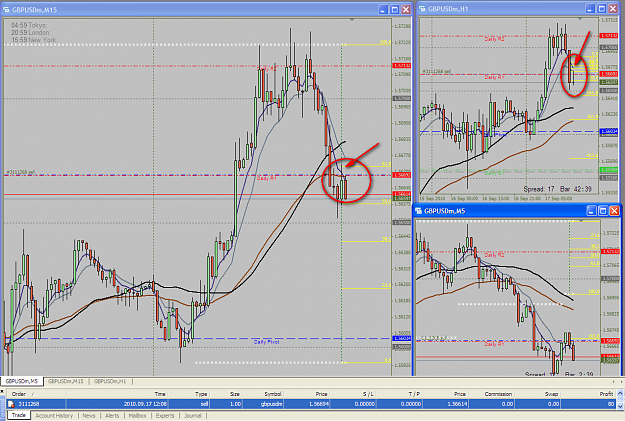The height and width of the screenshot is (421, 625).
Task: Maximize the GBPUSDm,M15 chart window
Action: [x=395, y=10]
